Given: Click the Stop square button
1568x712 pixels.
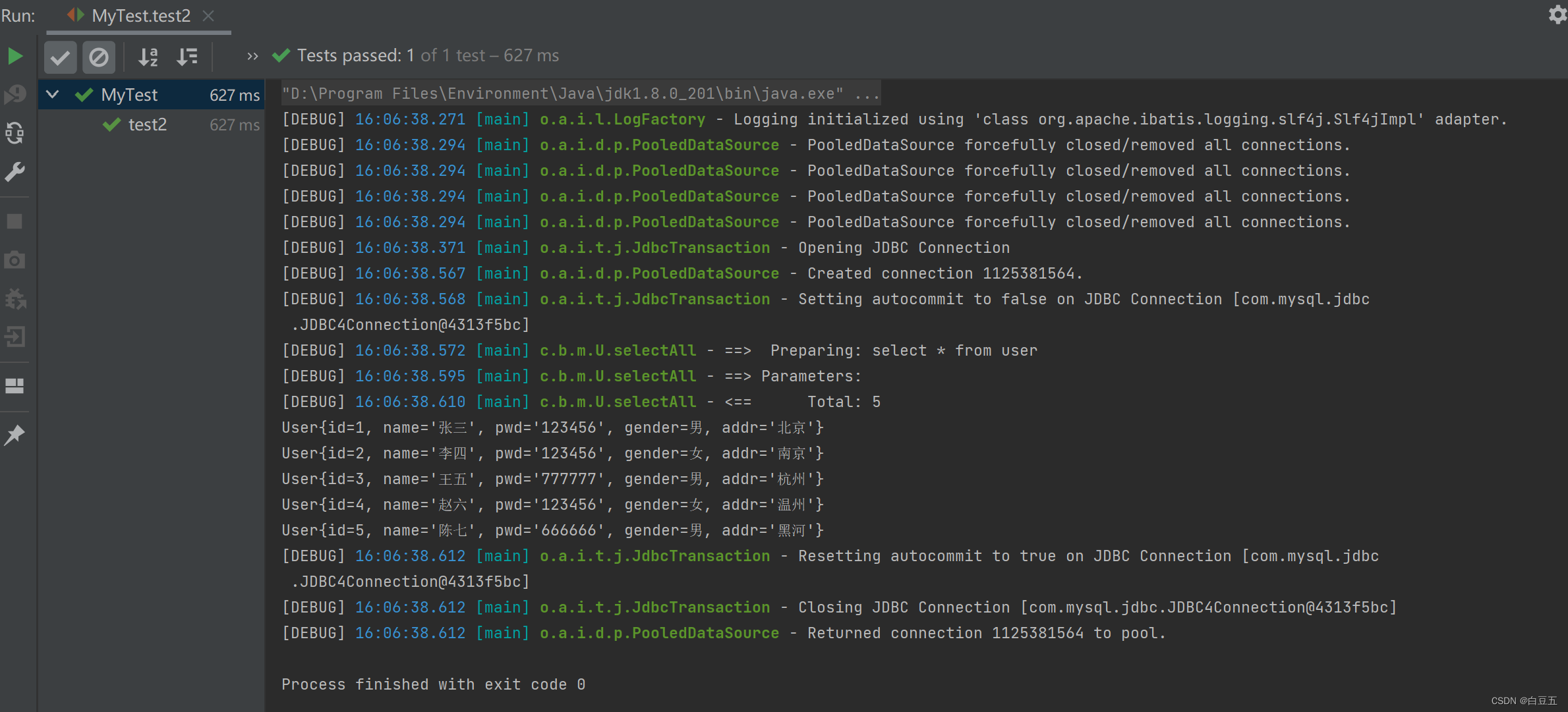Looking at the screenshot, I should click(x=15, y=221).
